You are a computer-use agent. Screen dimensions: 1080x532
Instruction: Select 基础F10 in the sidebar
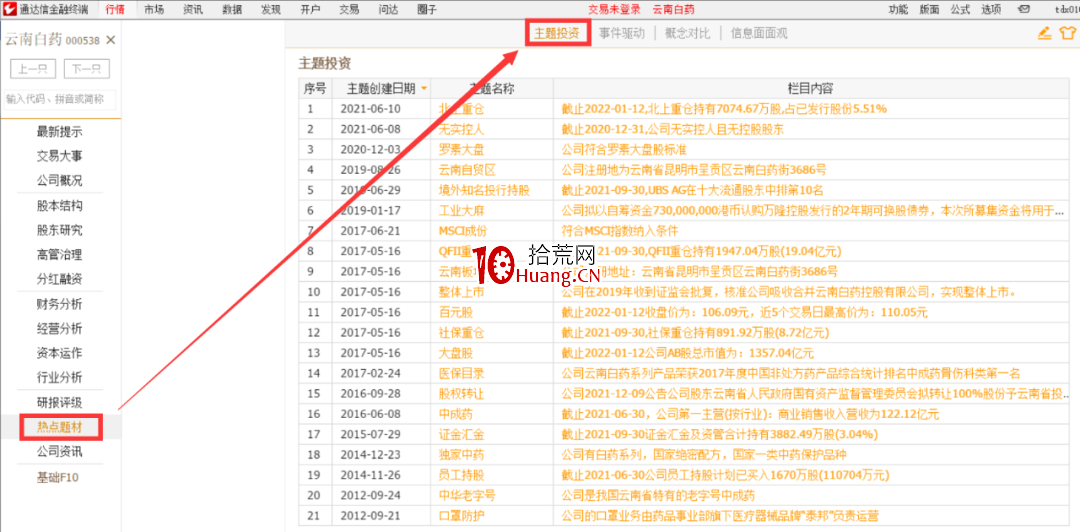pyautogui.click(x=60, y=477)
